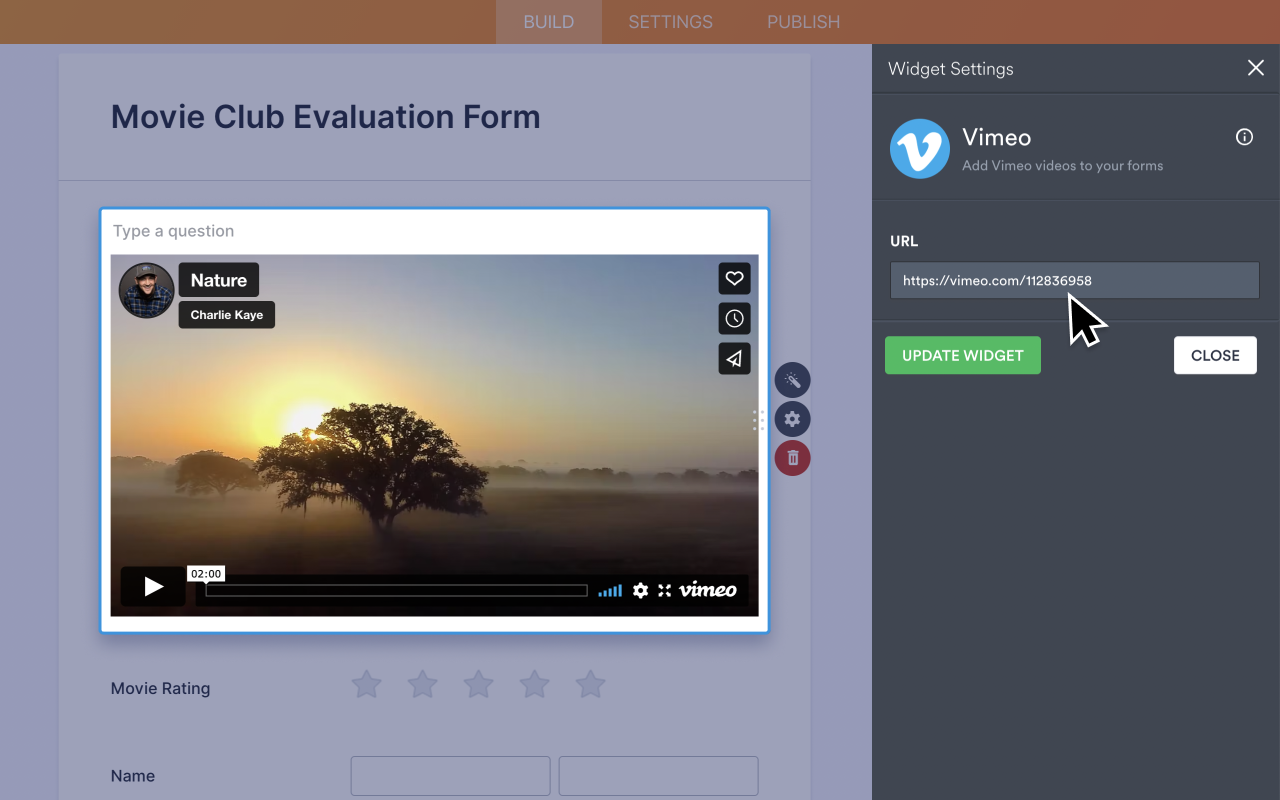The height and width of the screenshot is (800, 1280).
Task: Click the video progress bar
Action: [396, 590]
